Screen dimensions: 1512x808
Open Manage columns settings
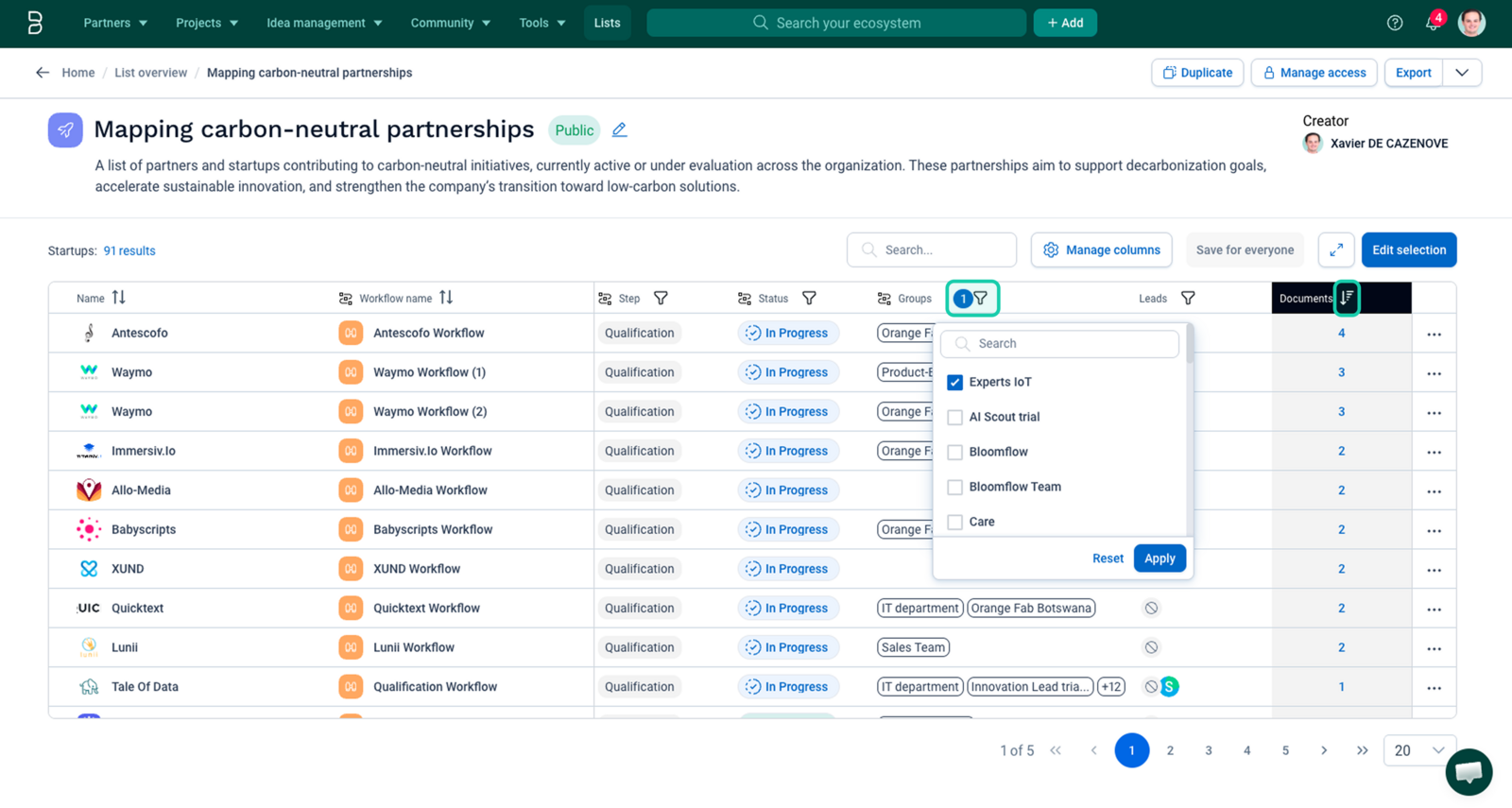coord(1102,250)
